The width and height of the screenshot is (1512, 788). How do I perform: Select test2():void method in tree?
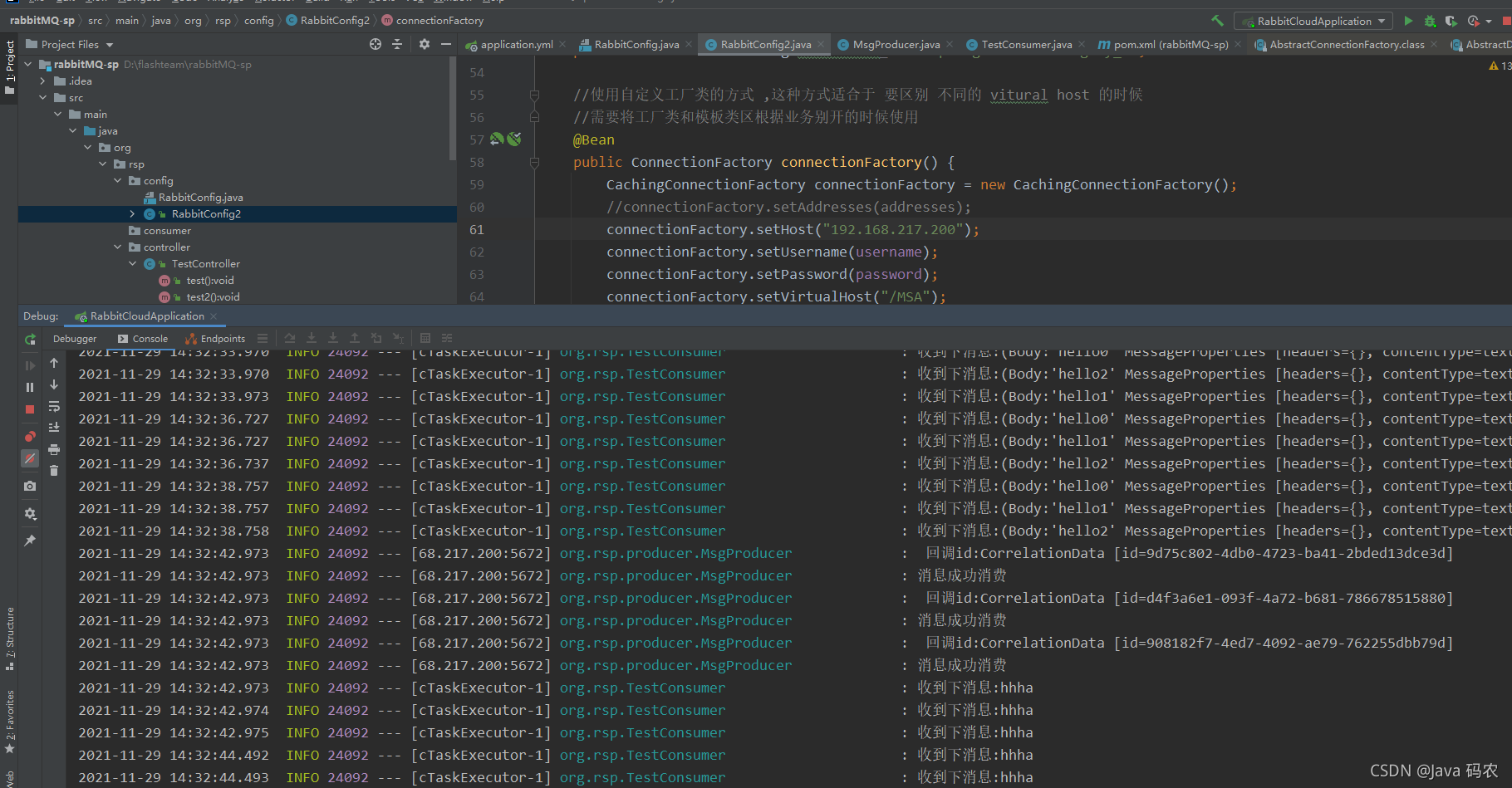tap(199, 296)
